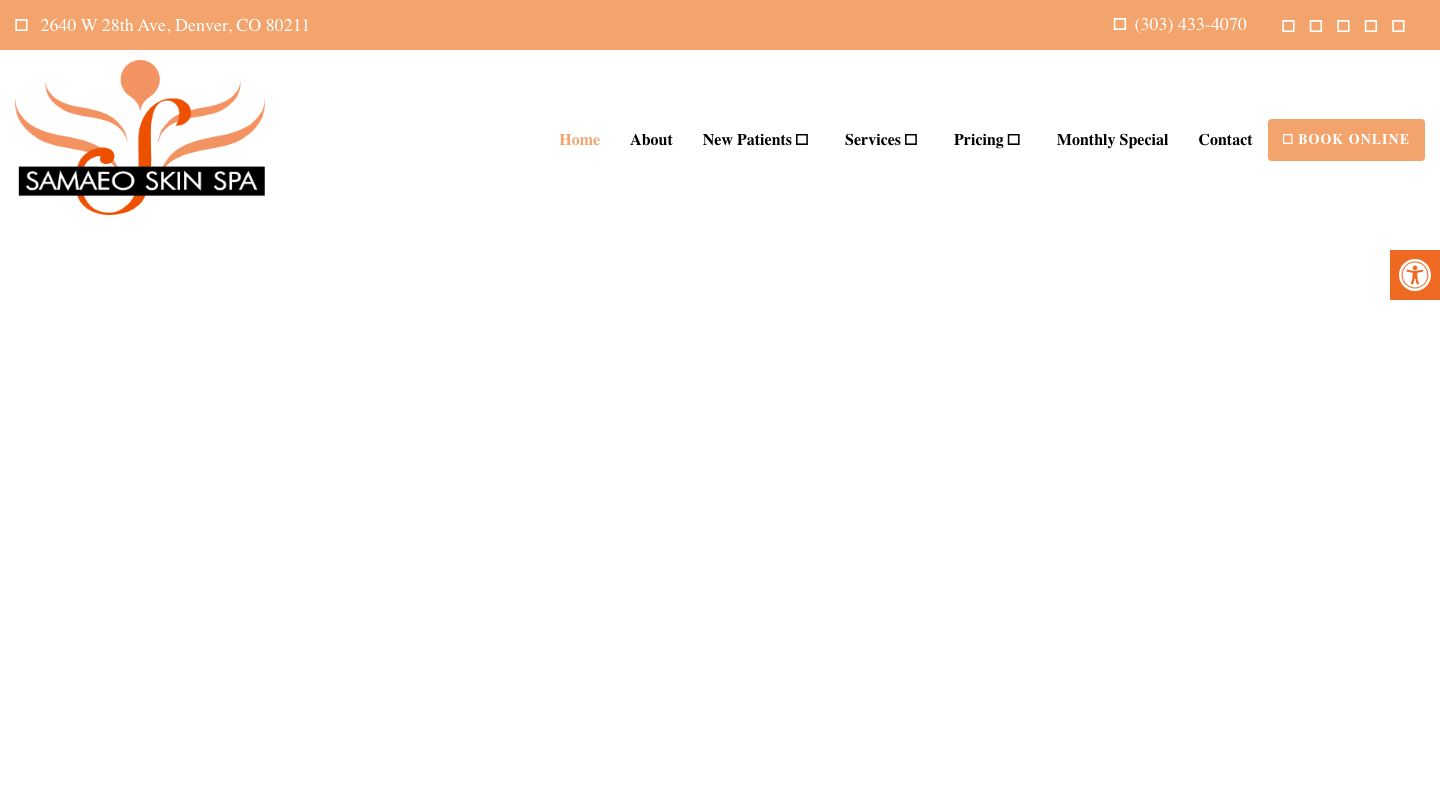Open the middle social media icon in top bar

[x=1343, y=26]
